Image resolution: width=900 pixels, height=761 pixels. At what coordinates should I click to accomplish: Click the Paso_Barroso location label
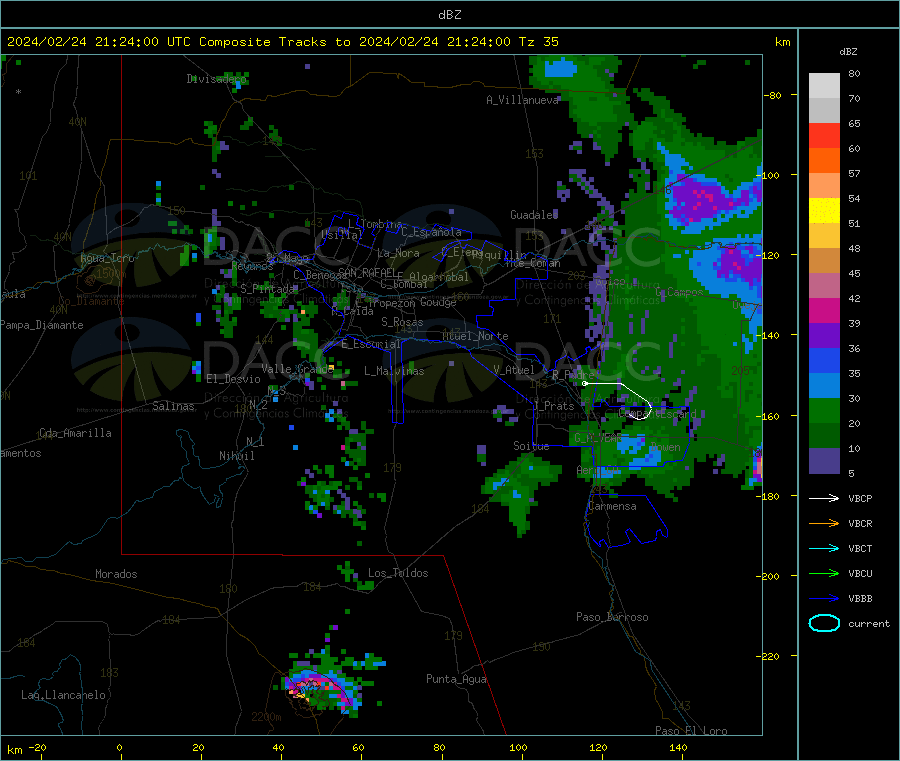(612, 617)
